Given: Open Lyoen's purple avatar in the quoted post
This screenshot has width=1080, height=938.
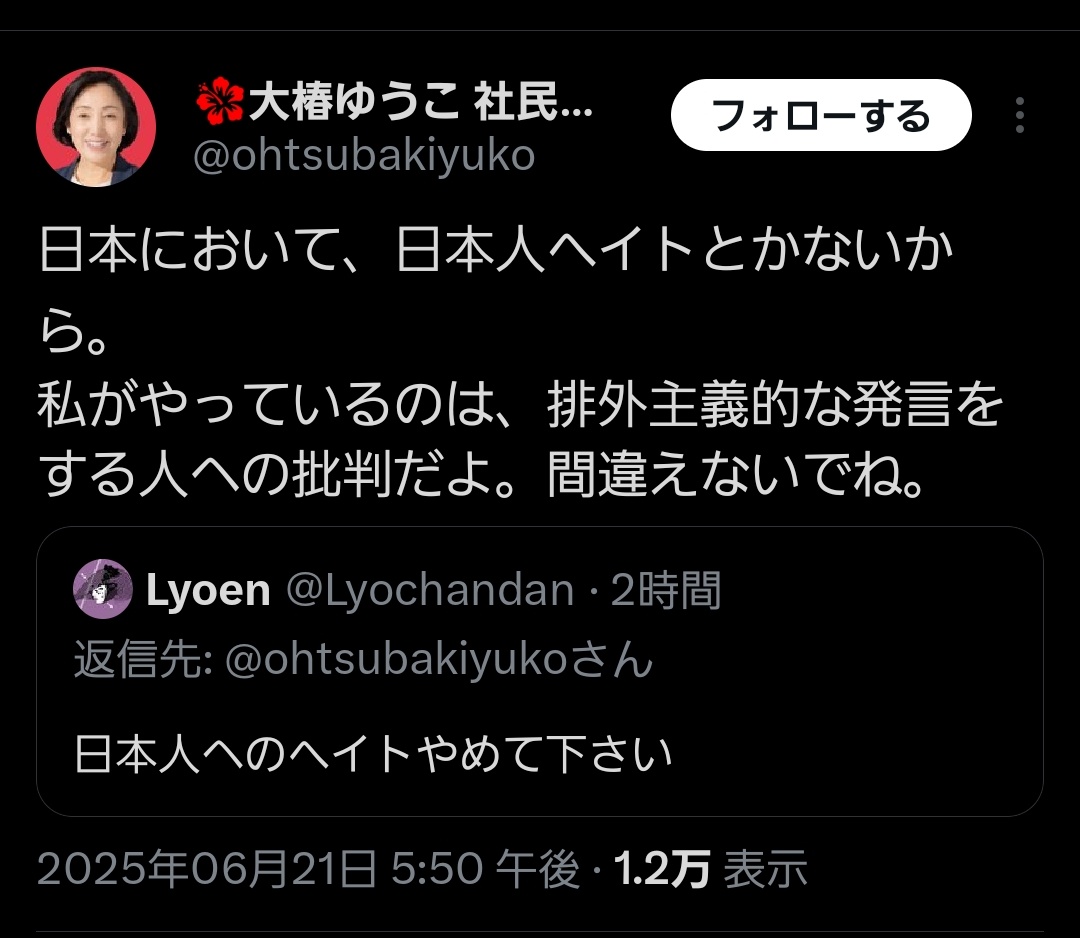Looking at the screenshot, I should (103, 589).
